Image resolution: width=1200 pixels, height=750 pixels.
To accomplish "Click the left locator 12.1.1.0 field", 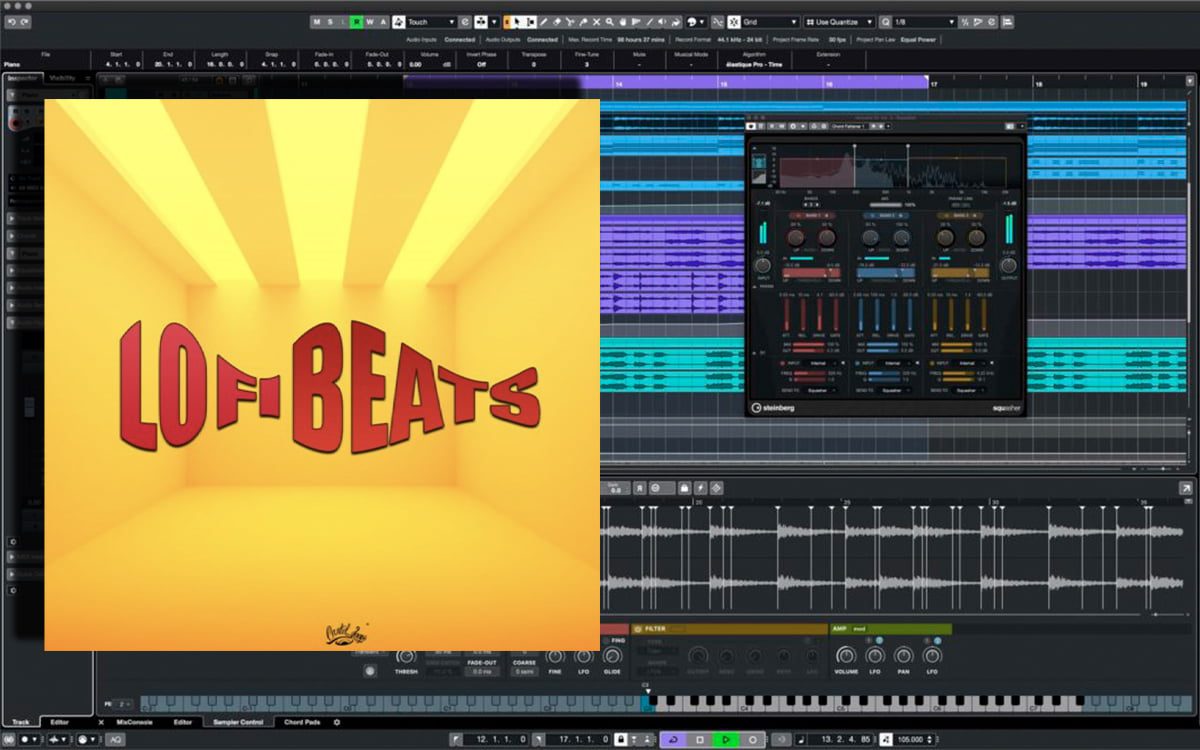I will (496, 739).
